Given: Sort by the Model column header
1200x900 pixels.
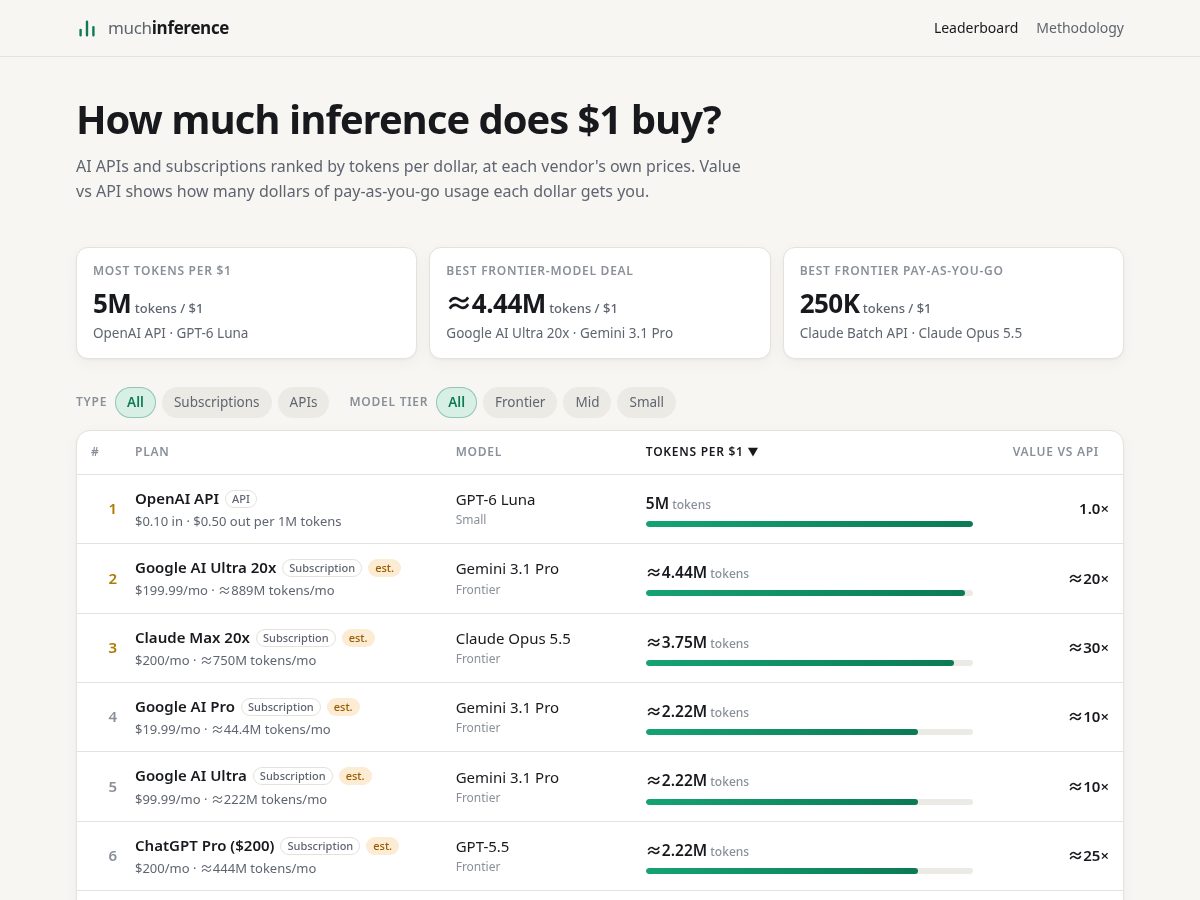Looking at the screenshot, I should [x=479, y=452].
